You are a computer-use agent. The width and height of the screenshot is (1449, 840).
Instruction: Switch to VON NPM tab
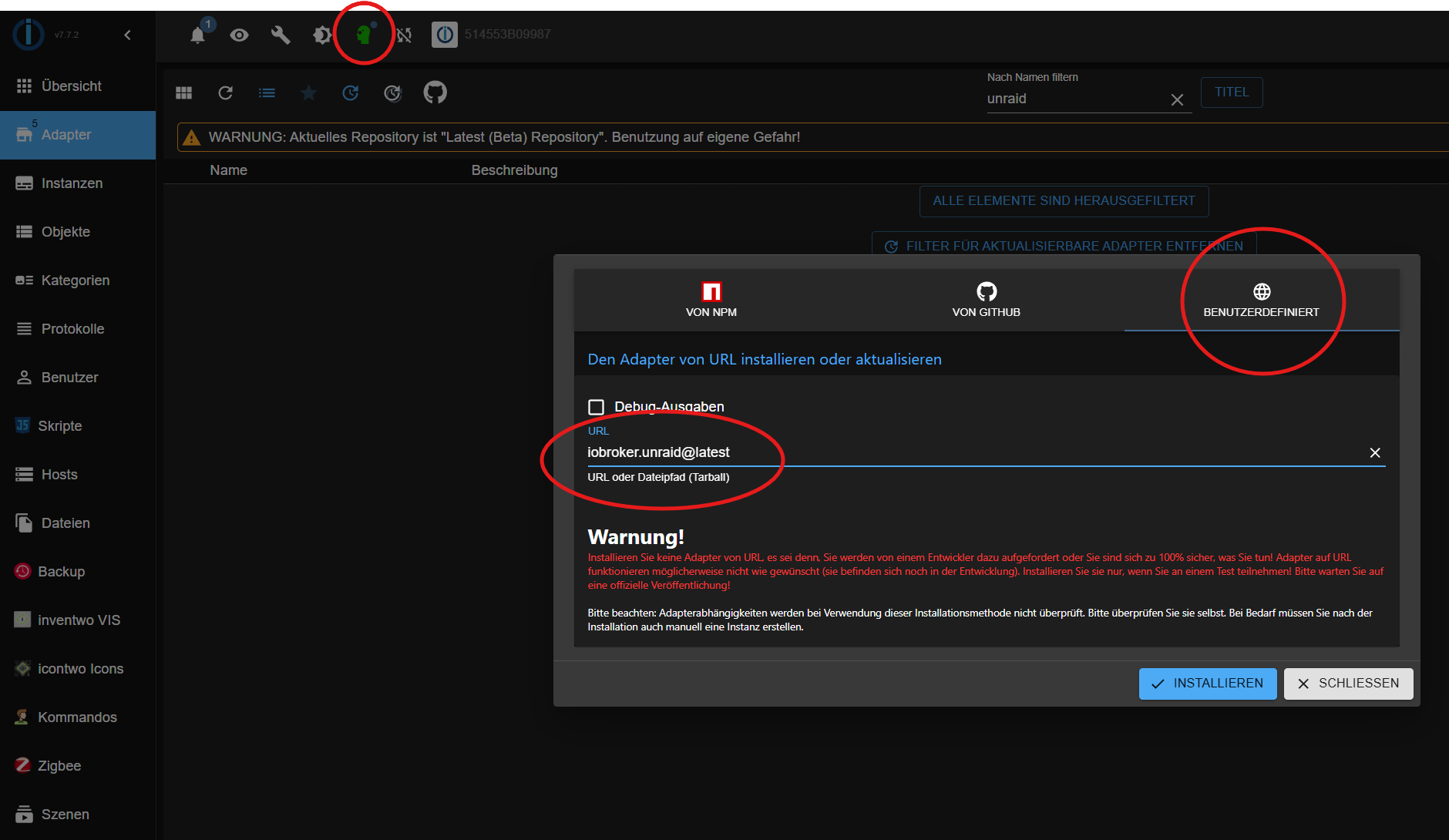pos(711,300)
